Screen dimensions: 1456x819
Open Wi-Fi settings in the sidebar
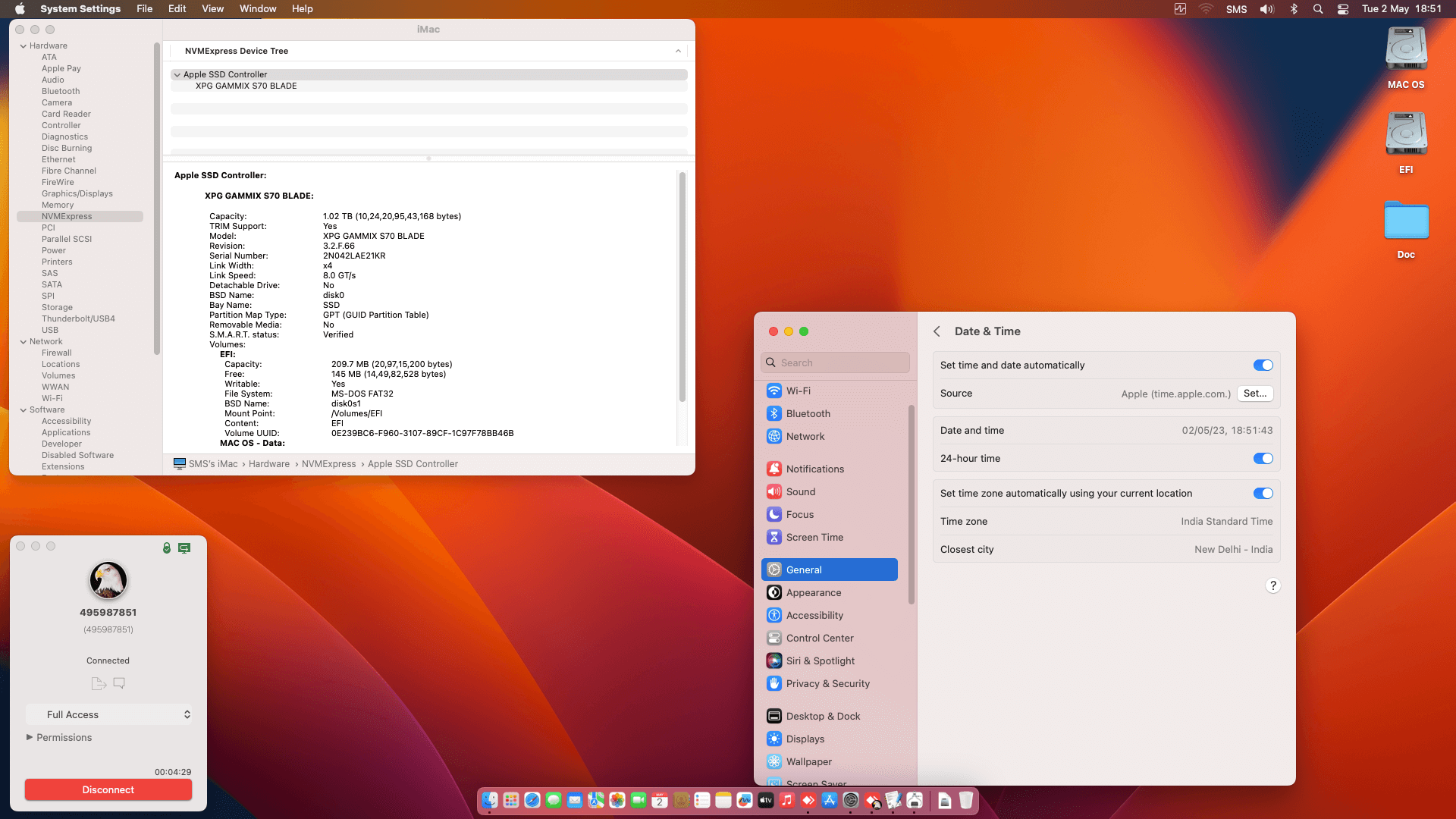coord(830,391)
